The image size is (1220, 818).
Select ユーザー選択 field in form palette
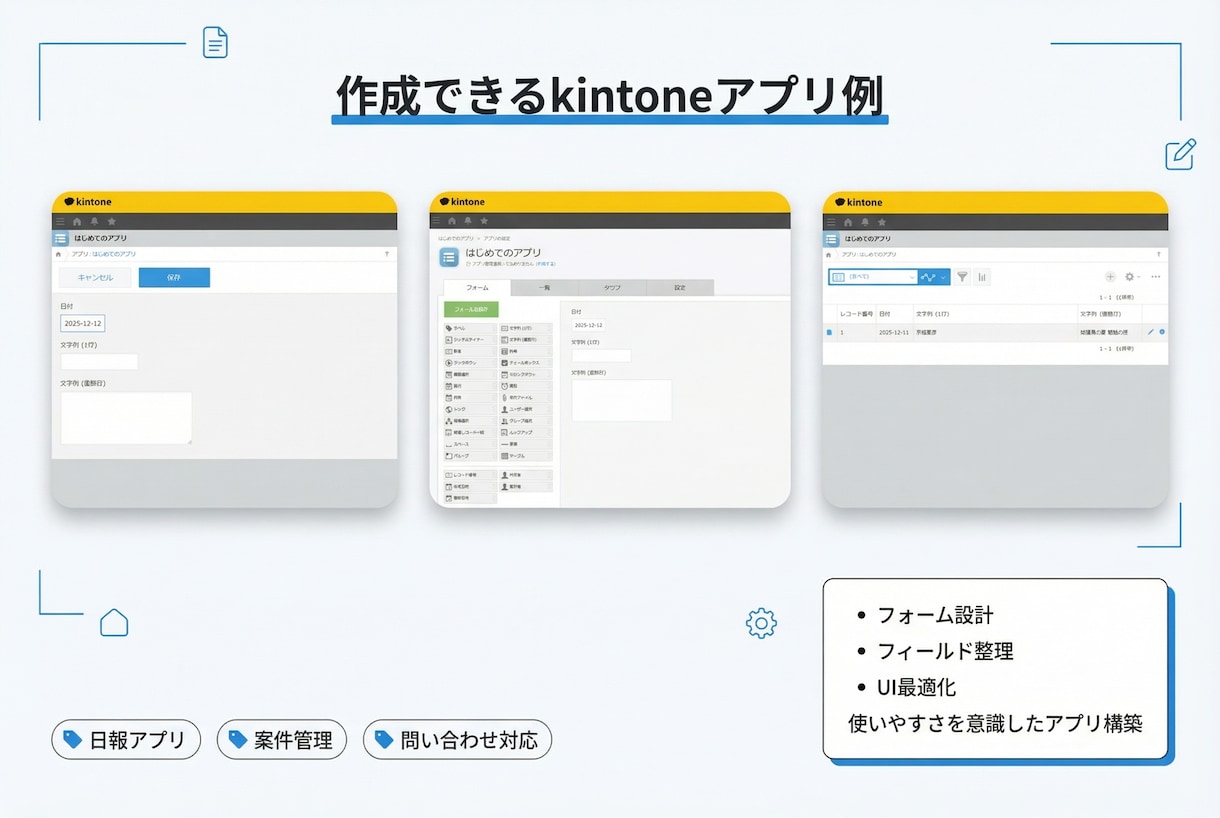coord(526,409)
